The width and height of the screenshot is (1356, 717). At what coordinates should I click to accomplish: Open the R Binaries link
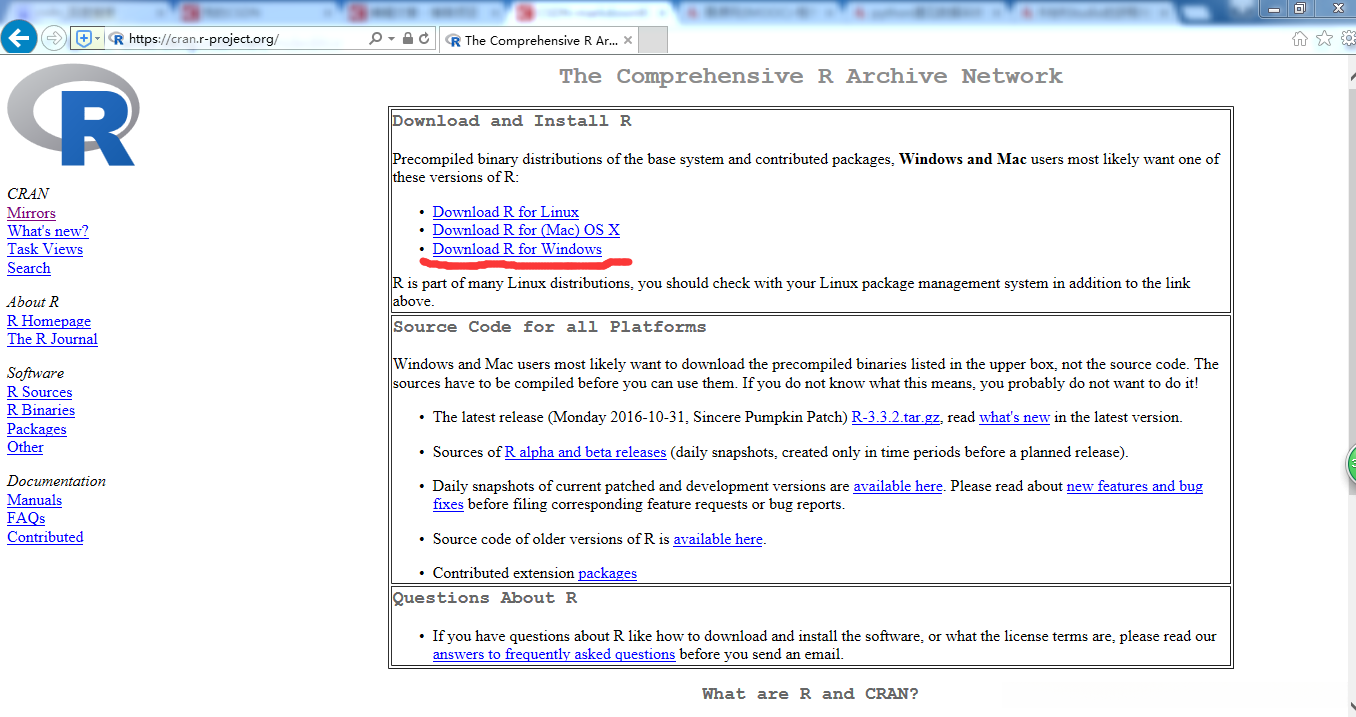41,410
